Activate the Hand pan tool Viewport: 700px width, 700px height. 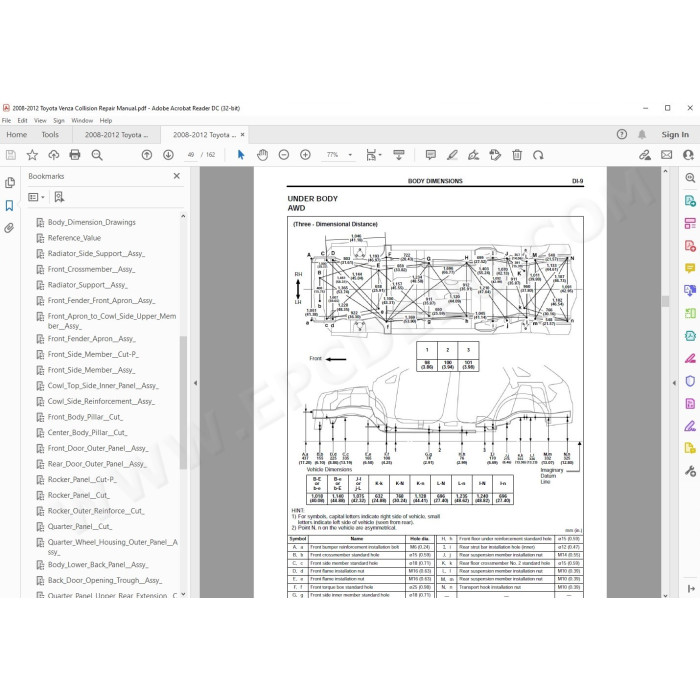tap(262, 155)
